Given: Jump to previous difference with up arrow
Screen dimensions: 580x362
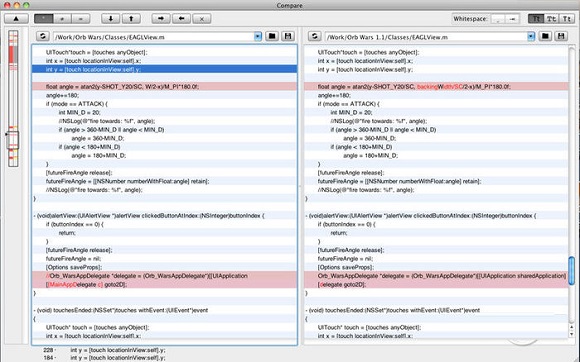Looking at the screenshot, I should [131, 18].
